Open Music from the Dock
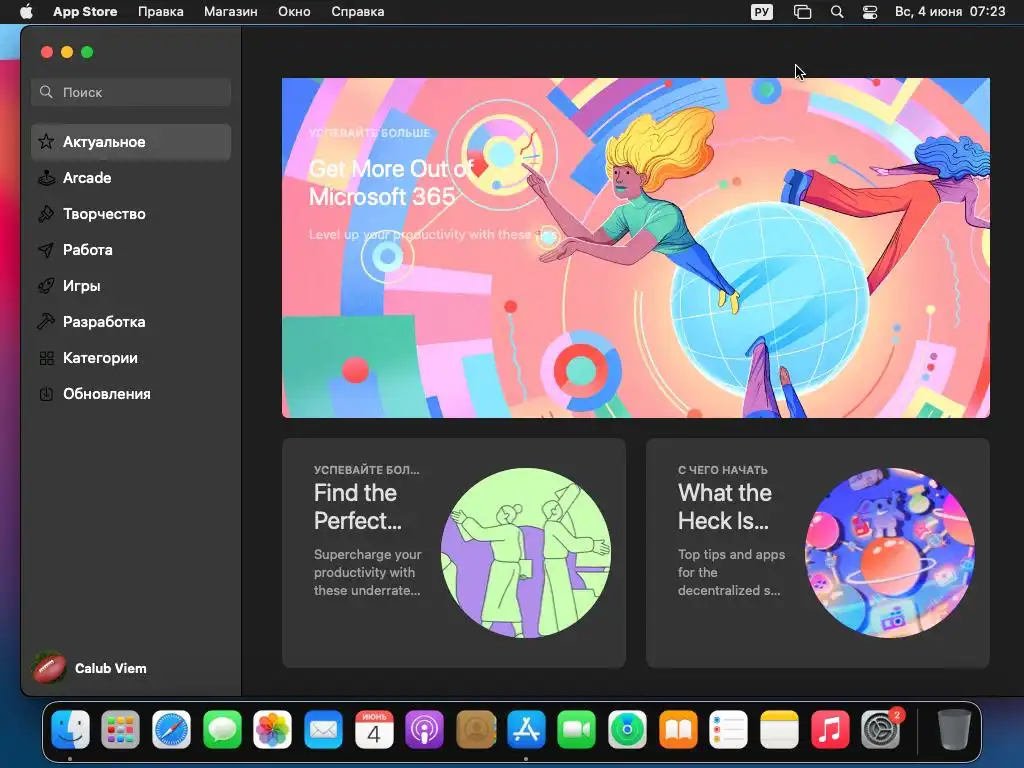 pos(829,729)
